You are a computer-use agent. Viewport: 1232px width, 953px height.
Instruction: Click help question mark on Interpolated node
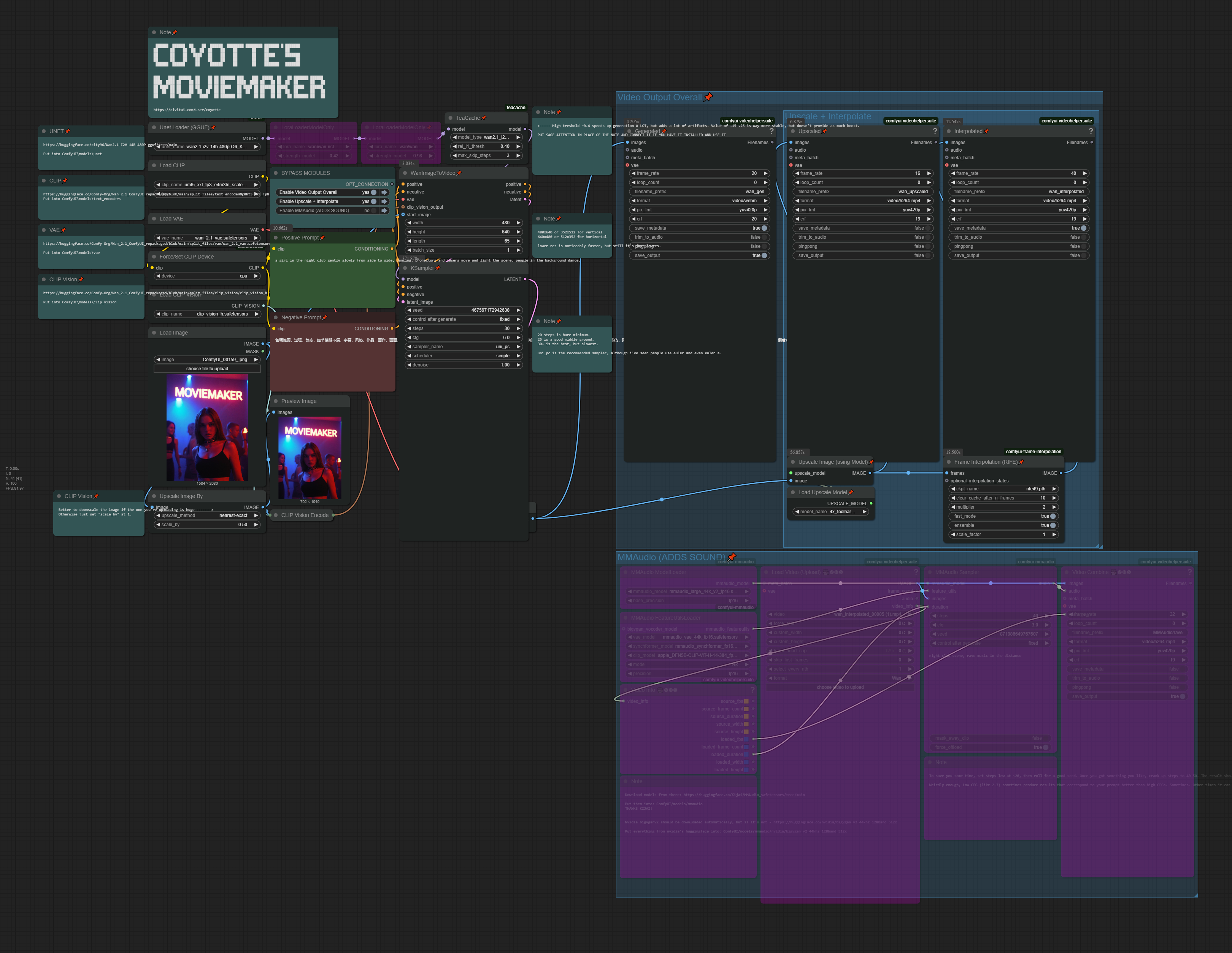click(1091, 132)
